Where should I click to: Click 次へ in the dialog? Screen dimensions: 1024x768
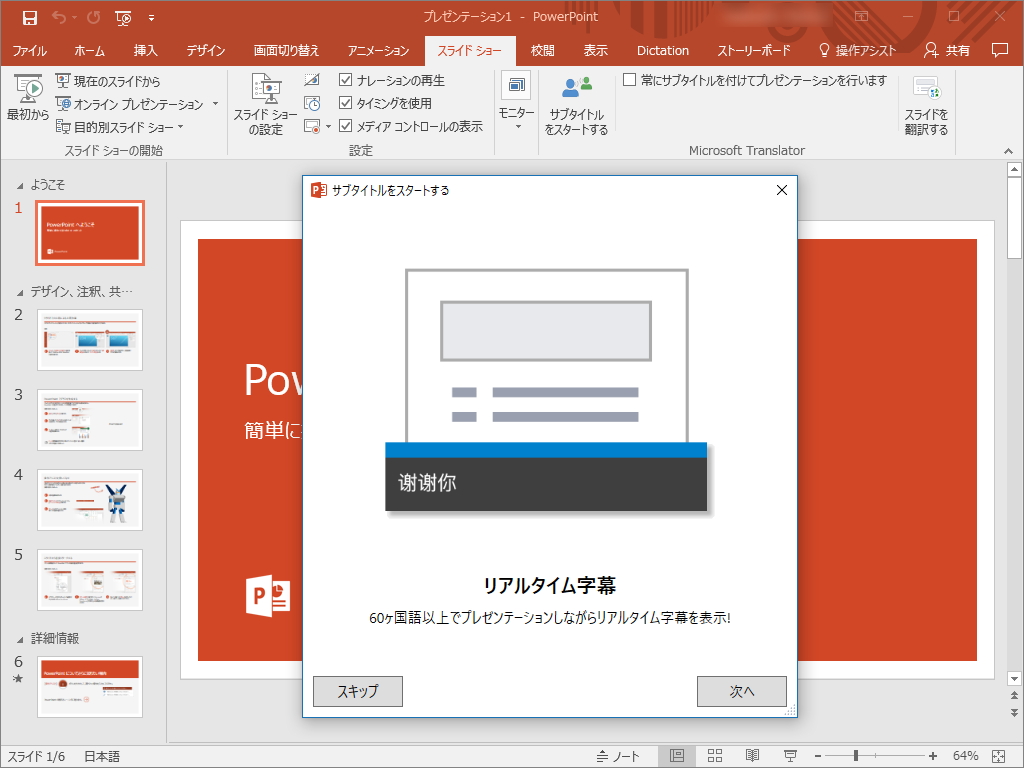coord(742,692)
